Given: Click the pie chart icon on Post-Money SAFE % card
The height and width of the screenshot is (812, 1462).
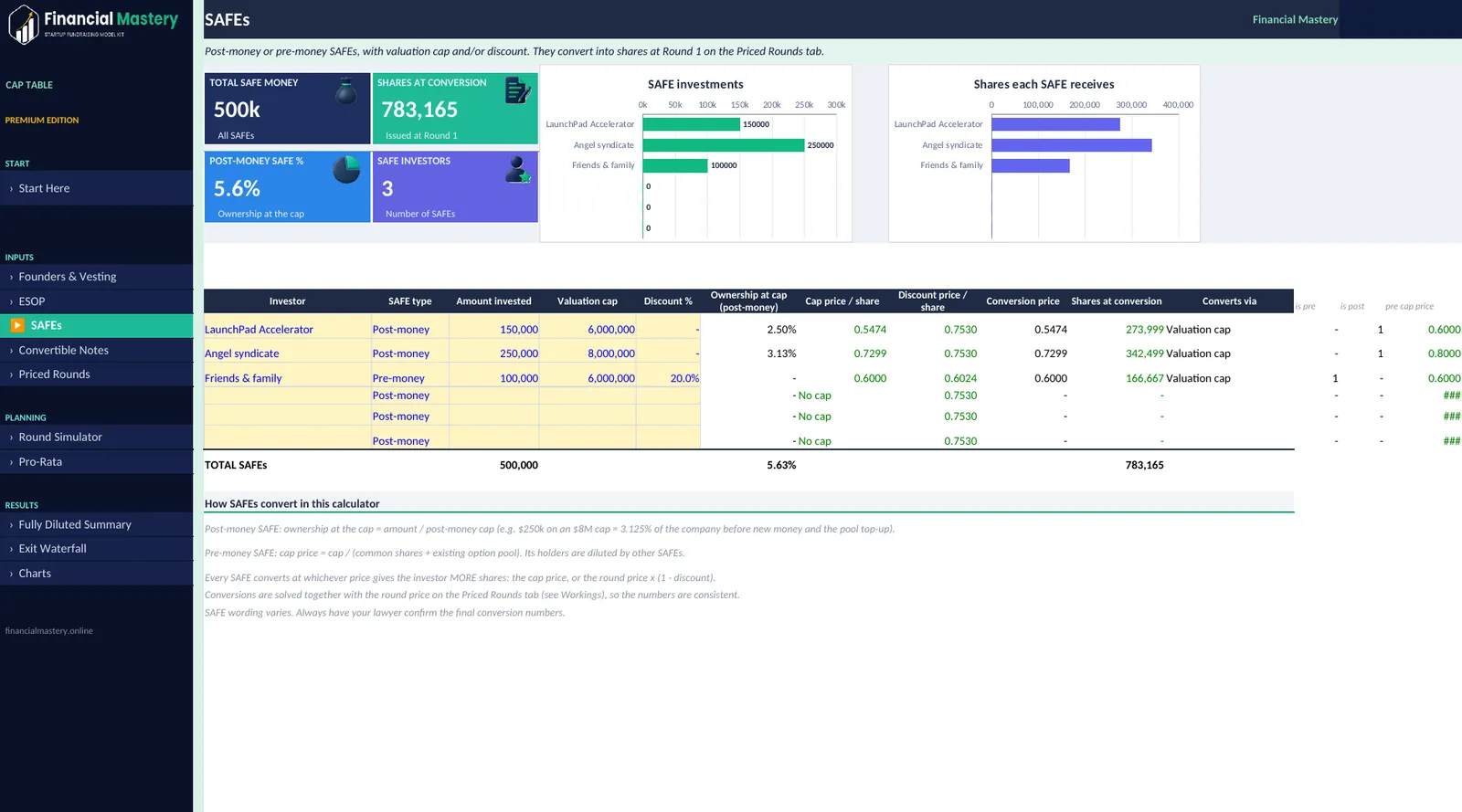Looking at the screenshot, I should [346, 169].
